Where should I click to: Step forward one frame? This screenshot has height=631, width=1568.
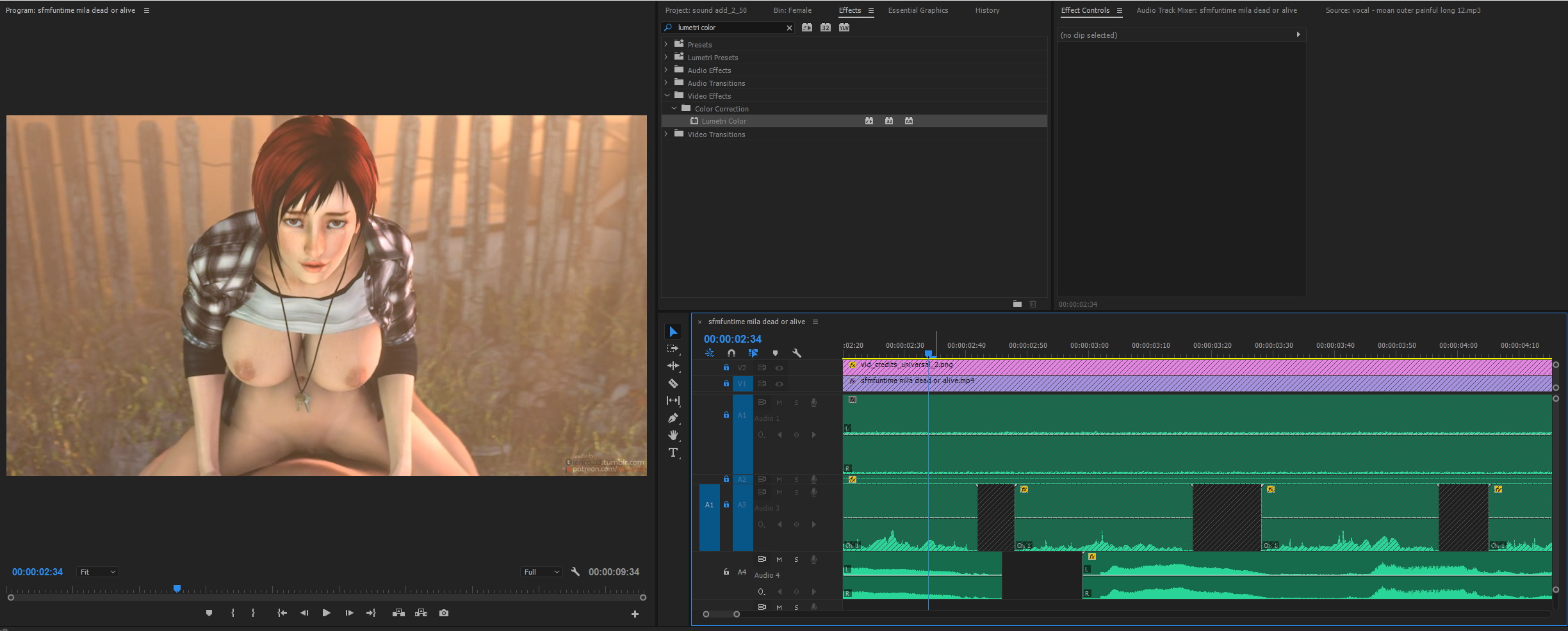pyautogui.click(x=349, y=613)
